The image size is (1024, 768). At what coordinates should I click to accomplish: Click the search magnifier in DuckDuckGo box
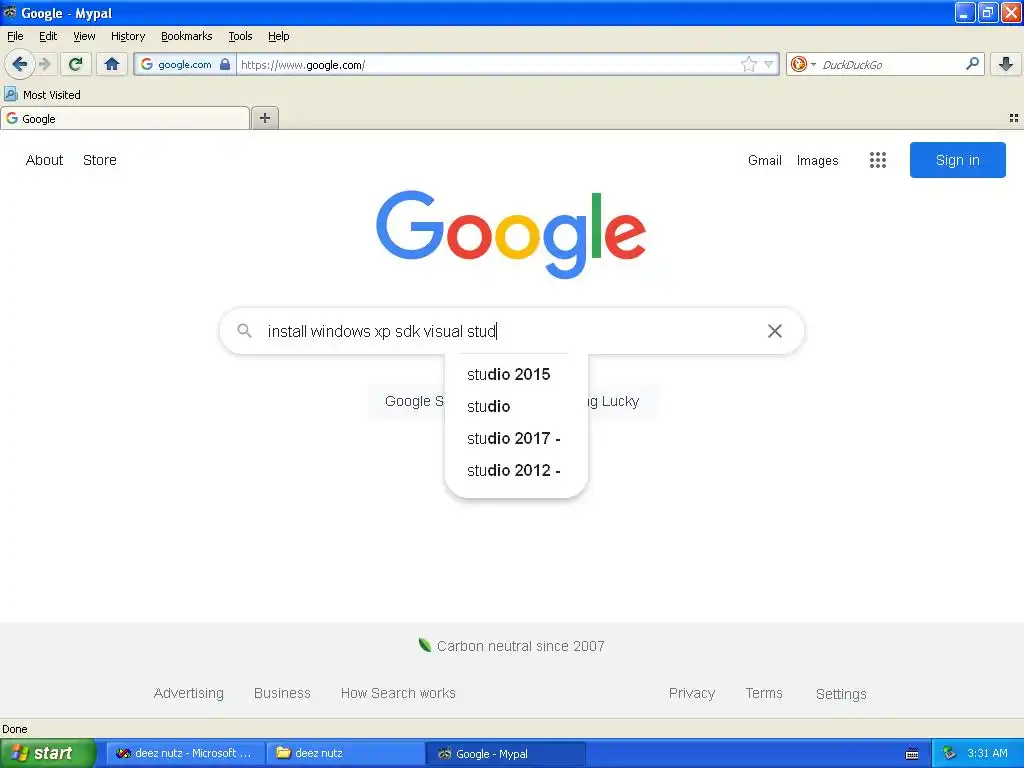click(x=972, y=63)
